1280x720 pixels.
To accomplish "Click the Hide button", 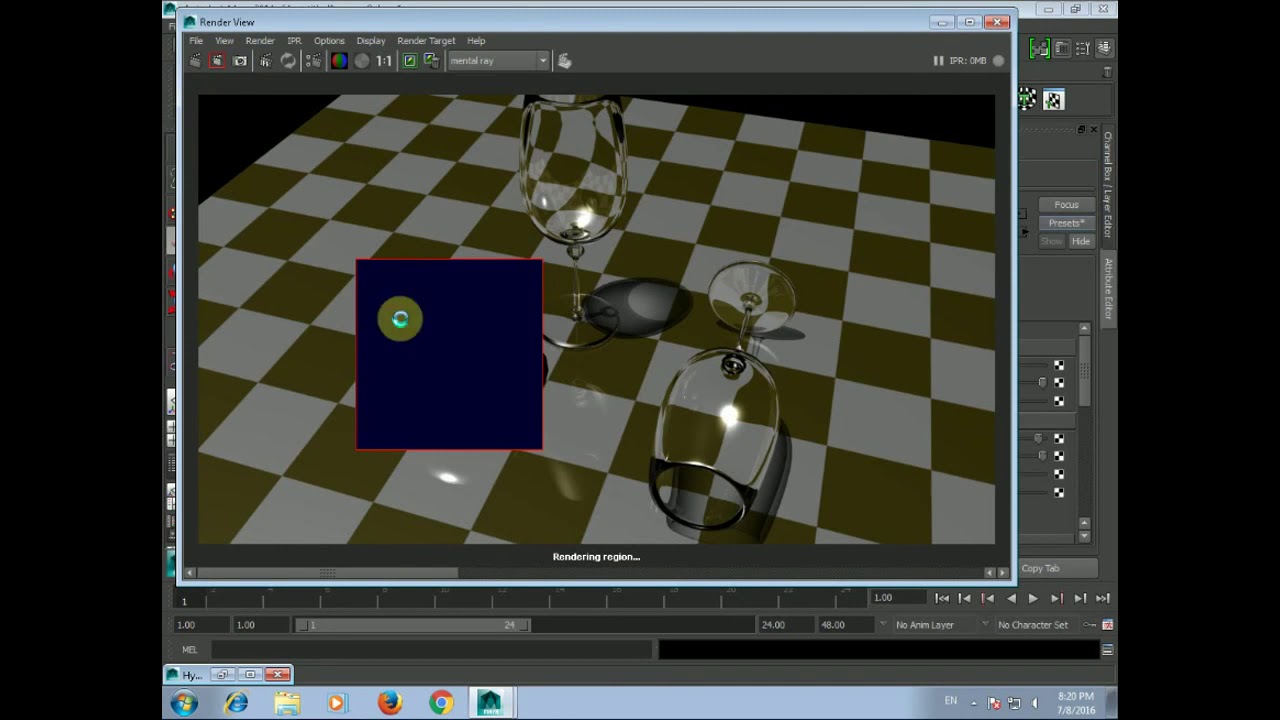I will [1081, 241].
